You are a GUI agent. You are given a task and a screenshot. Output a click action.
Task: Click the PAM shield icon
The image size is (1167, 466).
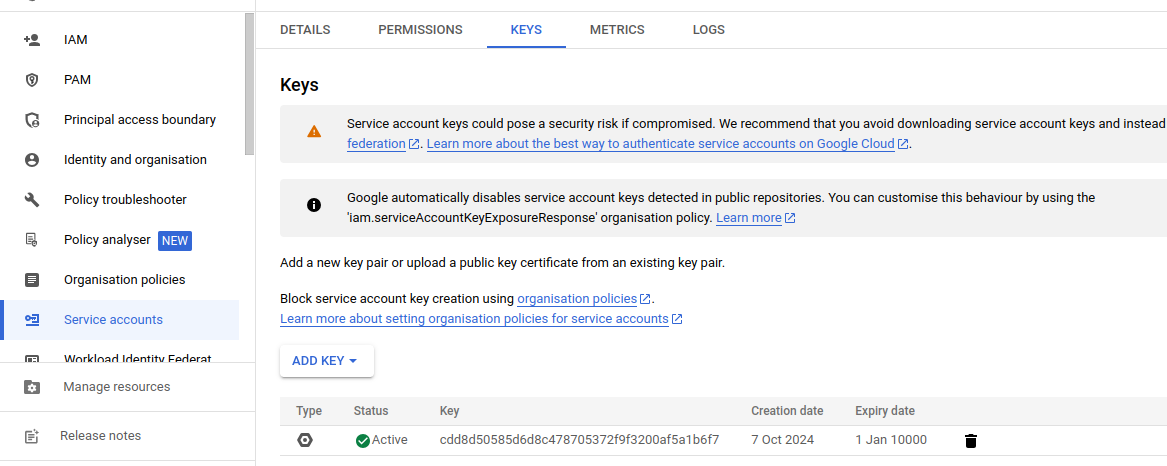32,80
